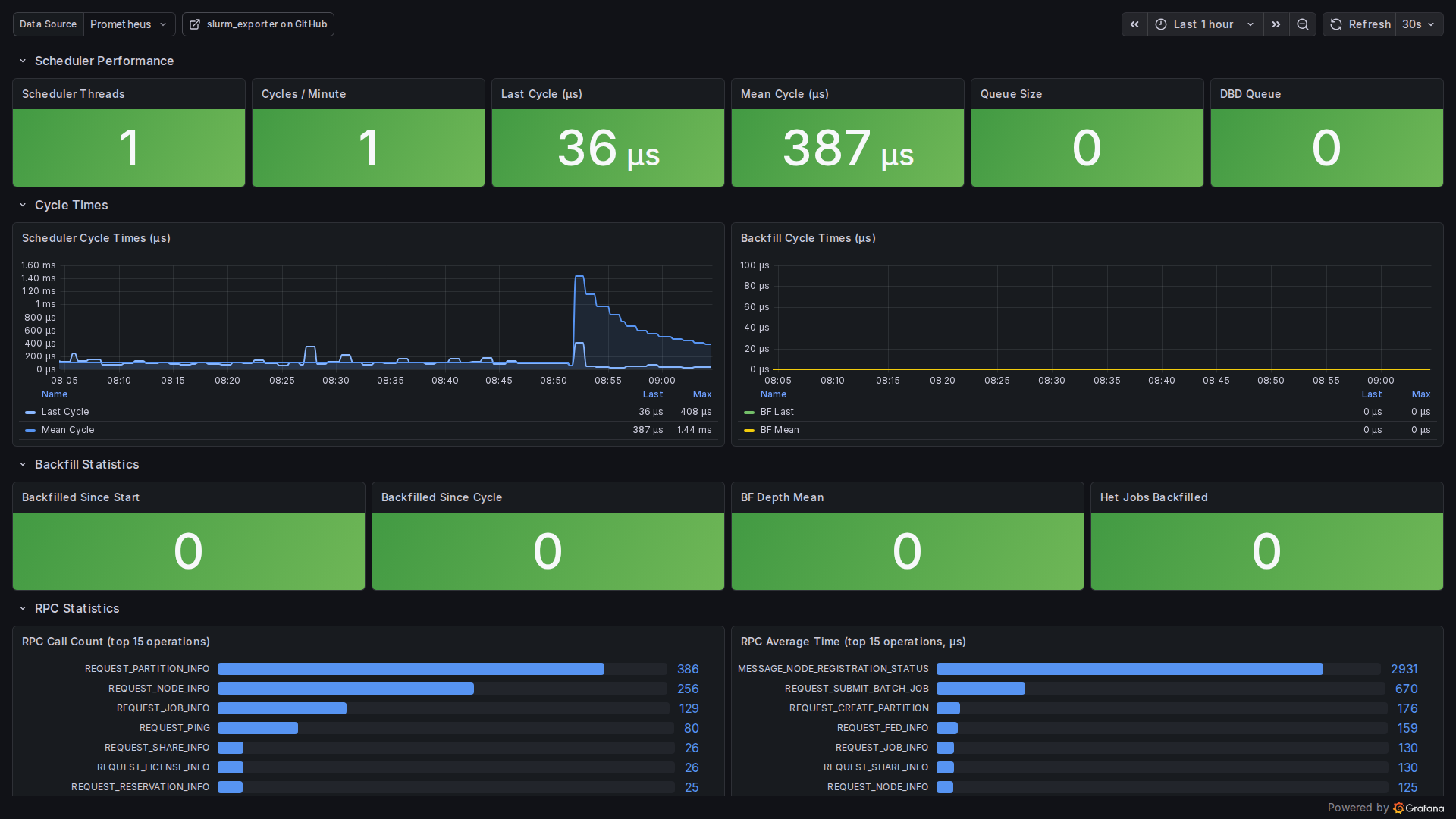
Task: Sort Scheduler Cycle legend by Name
Action: [55, 394]
